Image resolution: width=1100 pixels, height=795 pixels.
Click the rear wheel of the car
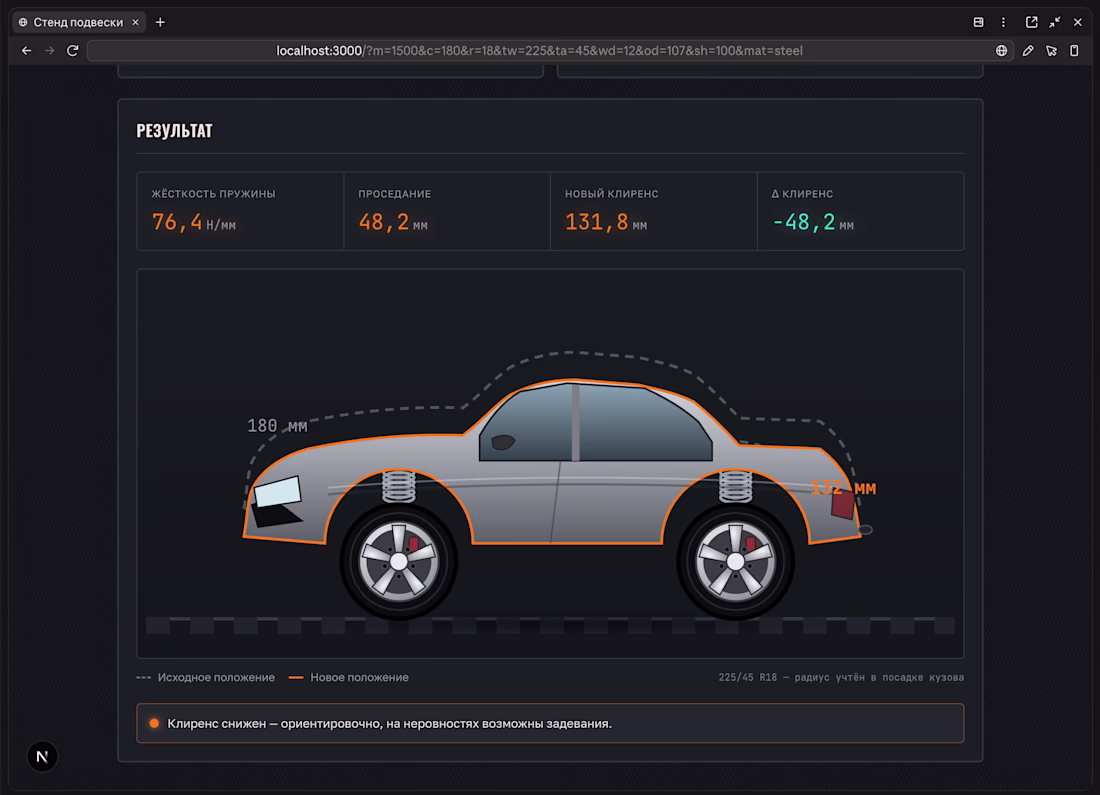click(735, 561)
